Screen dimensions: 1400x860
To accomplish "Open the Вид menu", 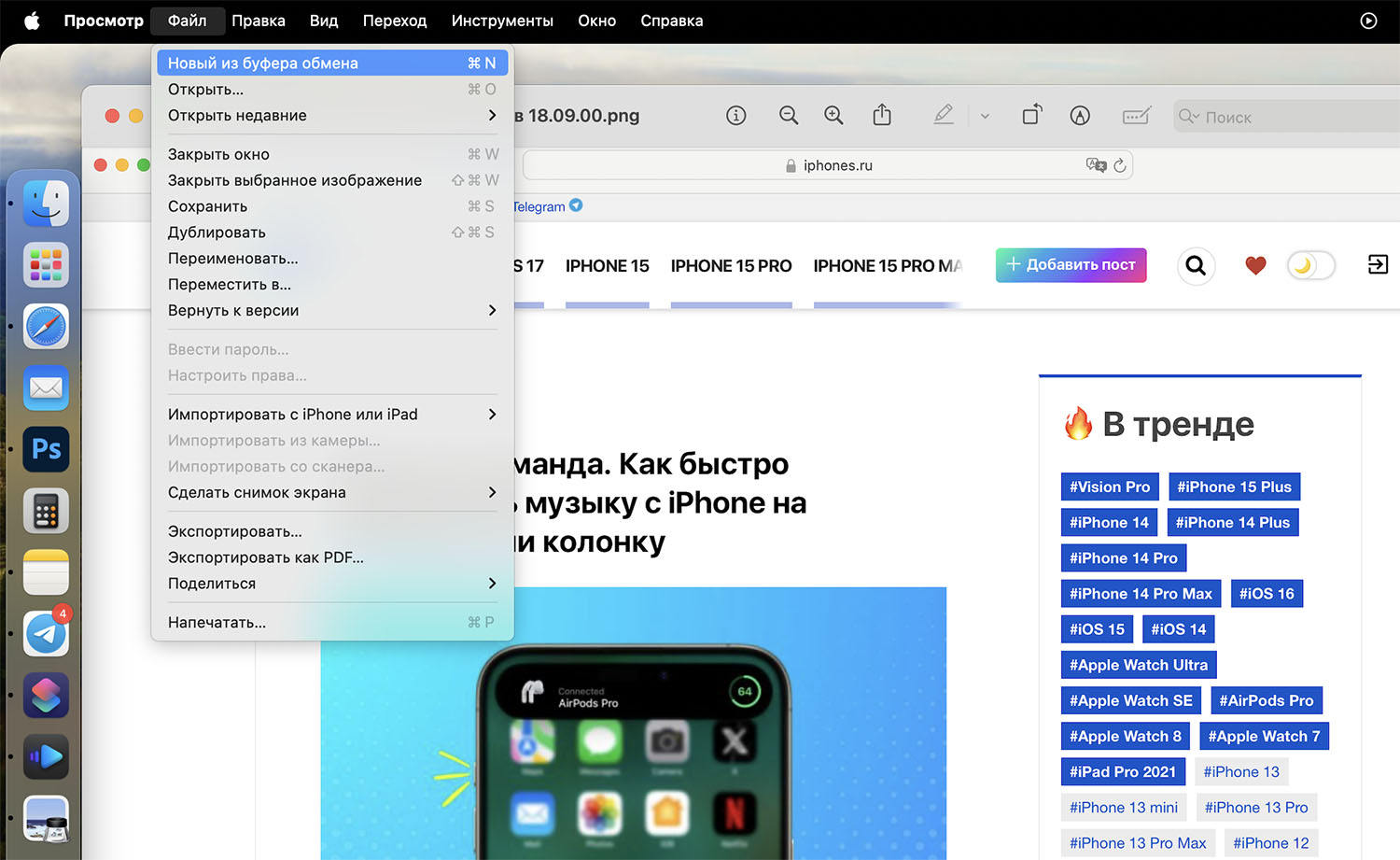I will pos(324,21).
